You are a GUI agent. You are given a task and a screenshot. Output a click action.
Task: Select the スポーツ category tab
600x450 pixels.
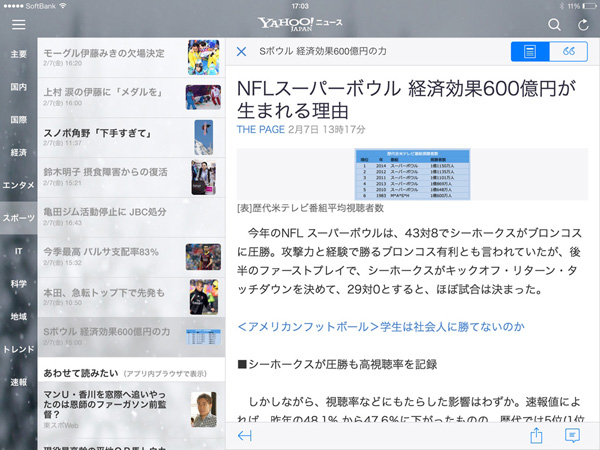click(18, 217)
